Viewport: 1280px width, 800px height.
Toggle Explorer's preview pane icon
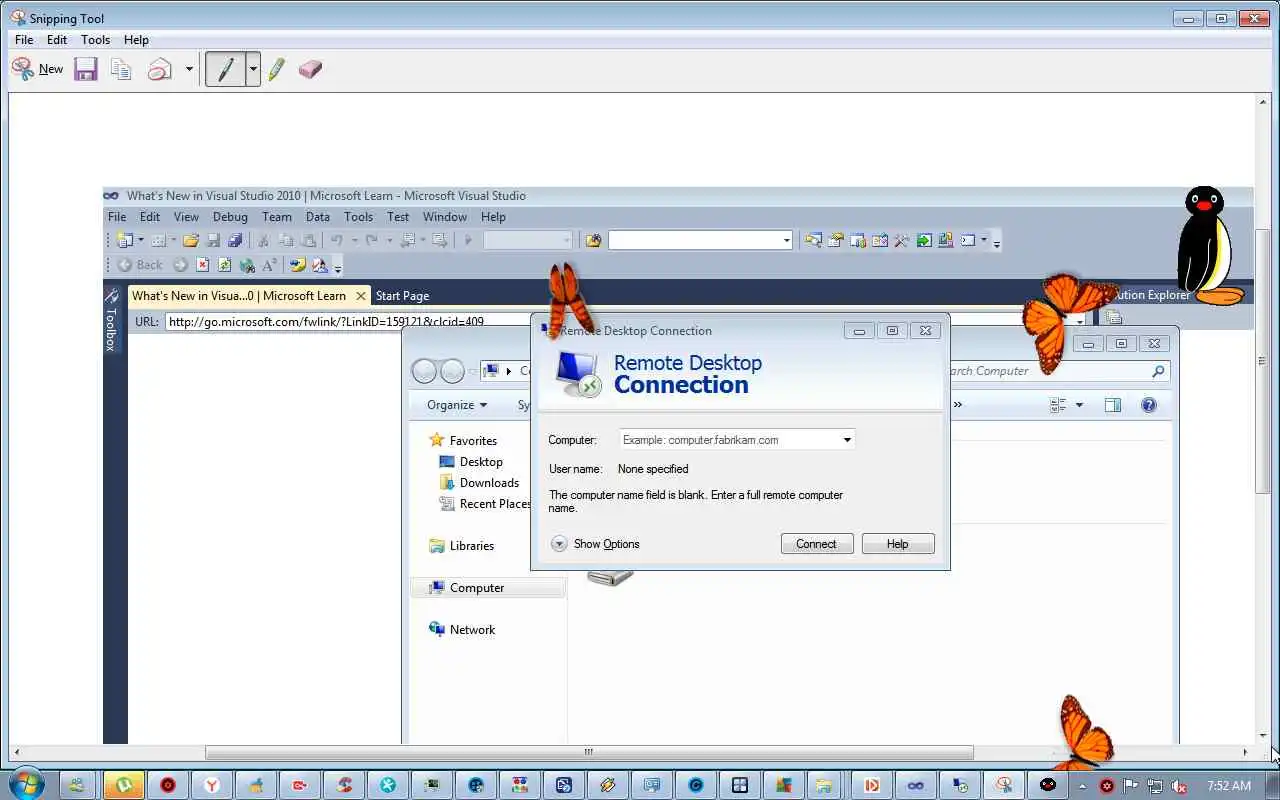(x=1112, y=405)
